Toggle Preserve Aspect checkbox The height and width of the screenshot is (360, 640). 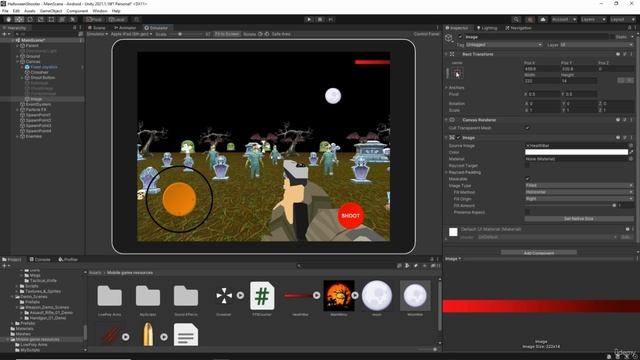click(527, 212)
